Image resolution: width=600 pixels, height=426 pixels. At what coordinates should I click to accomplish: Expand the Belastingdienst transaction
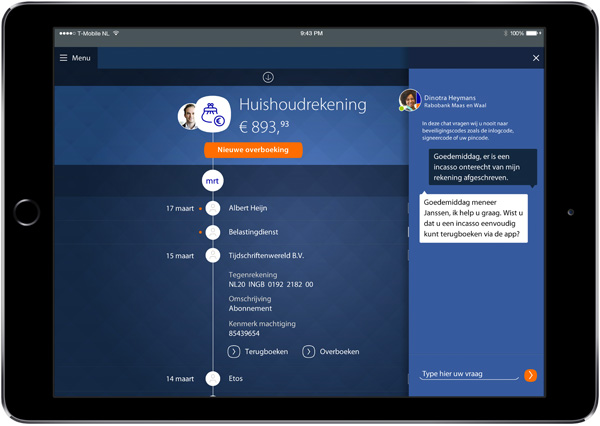251,232
